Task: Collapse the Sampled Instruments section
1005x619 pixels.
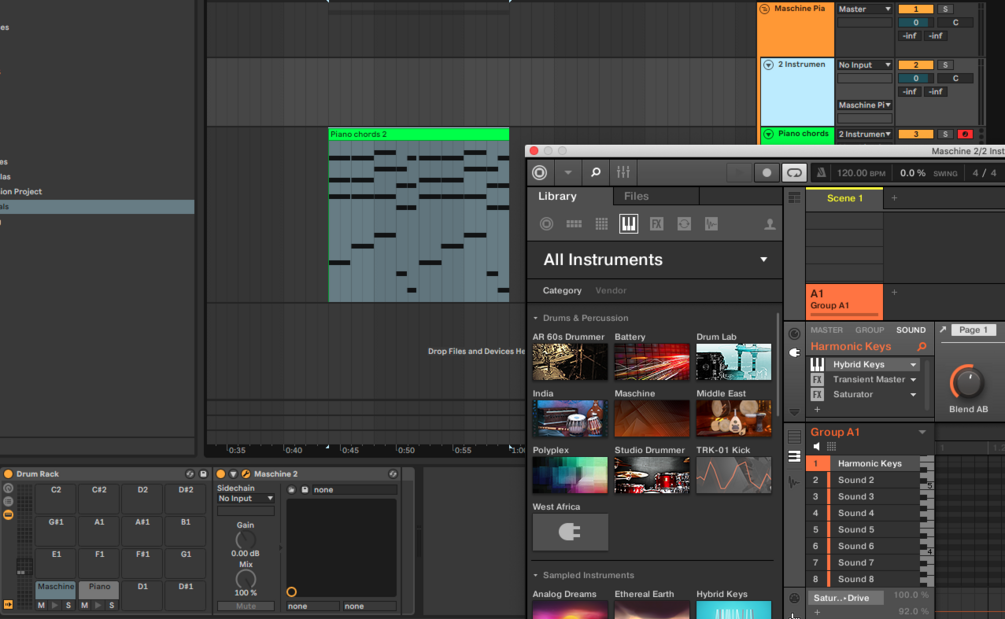Action: click(535, 575)
